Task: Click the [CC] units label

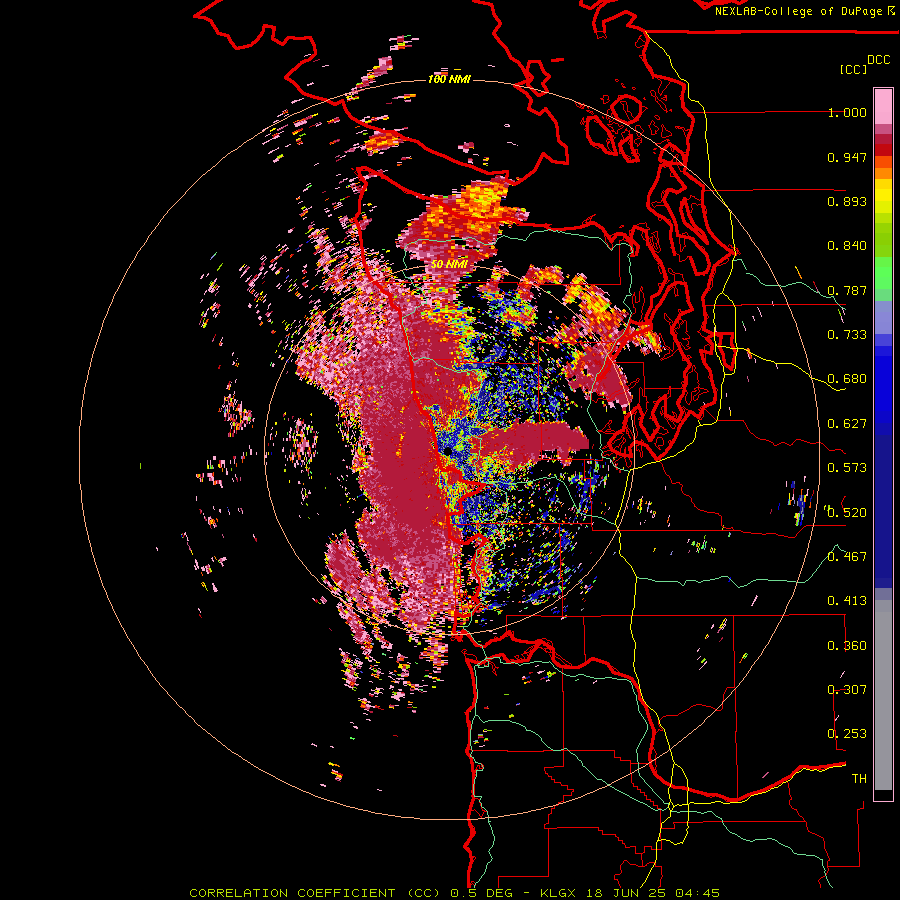Action: pos(853,69)
